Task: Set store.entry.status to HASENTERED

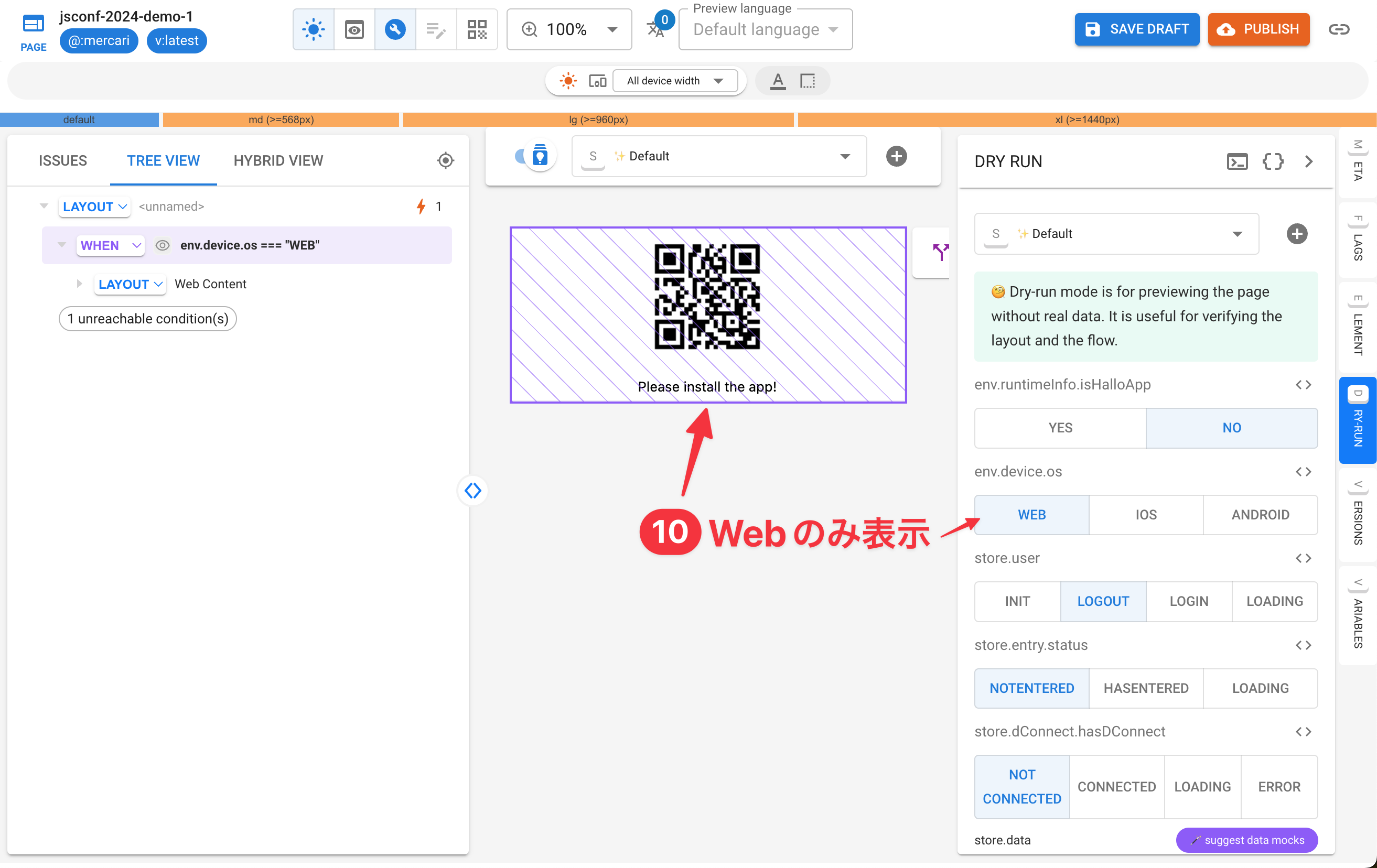Action: click(1146, 688)
